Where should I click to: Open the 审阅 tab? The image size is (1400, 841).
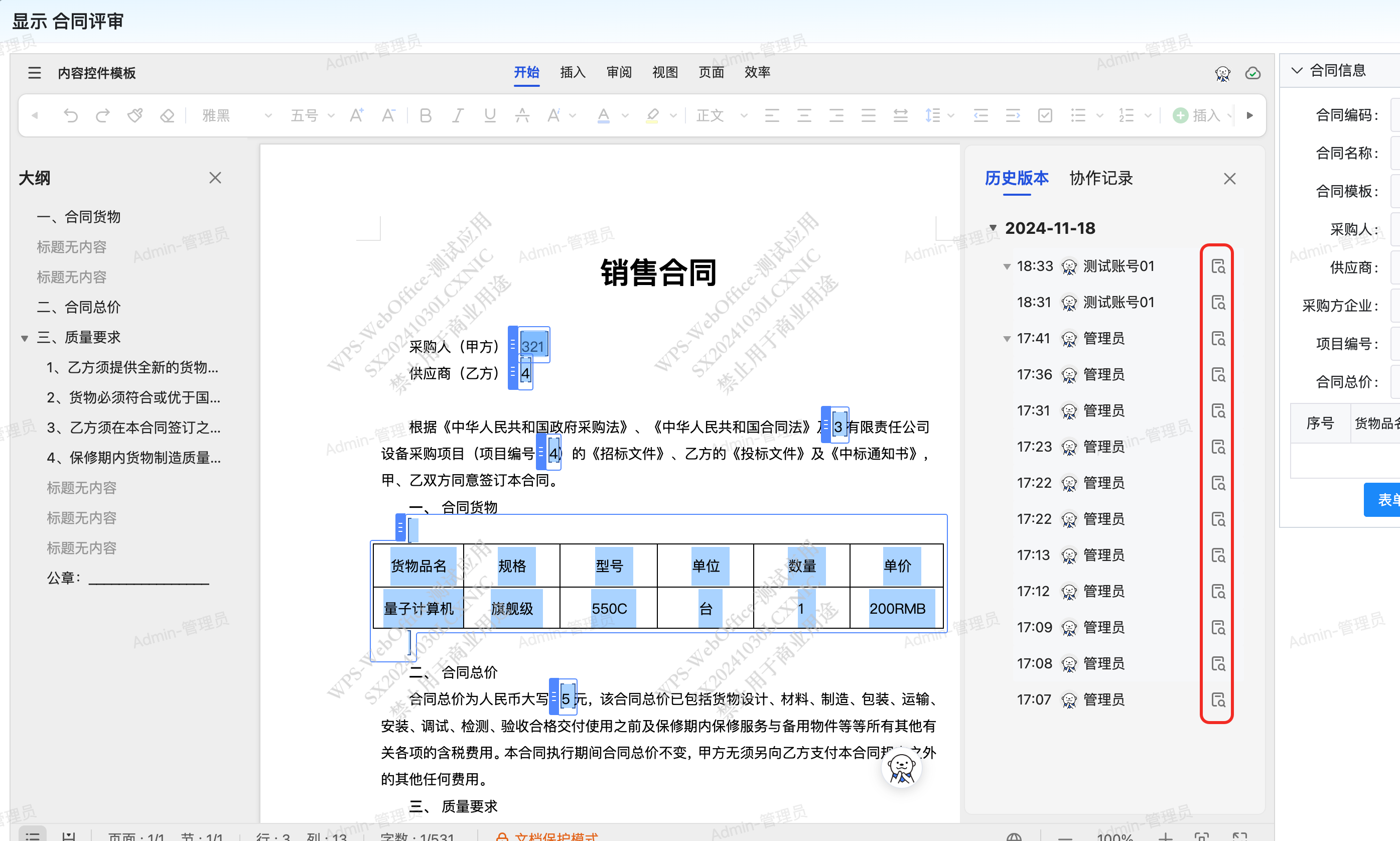click(x=619, y=73)
